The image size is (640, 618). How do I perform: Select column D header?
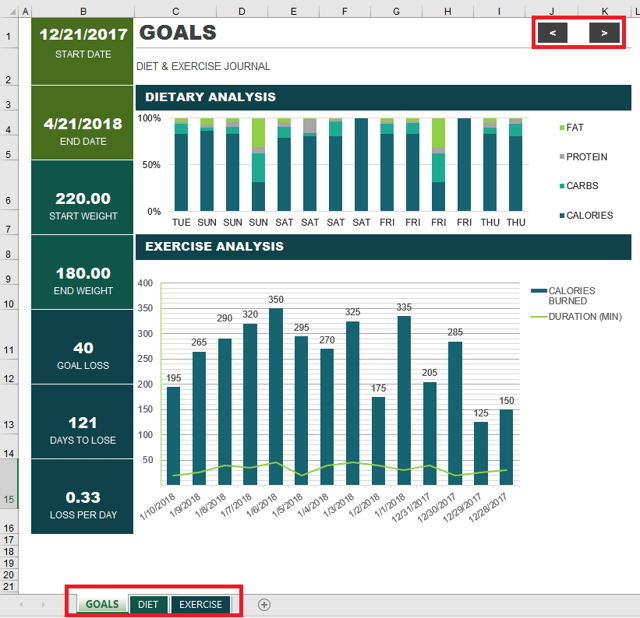click(x=242, y=11)
